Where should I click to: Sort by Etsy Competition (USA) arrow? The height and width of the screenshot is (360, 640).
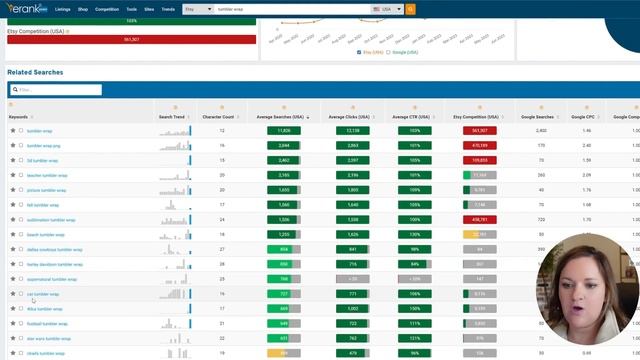click(x=502, y=117)
